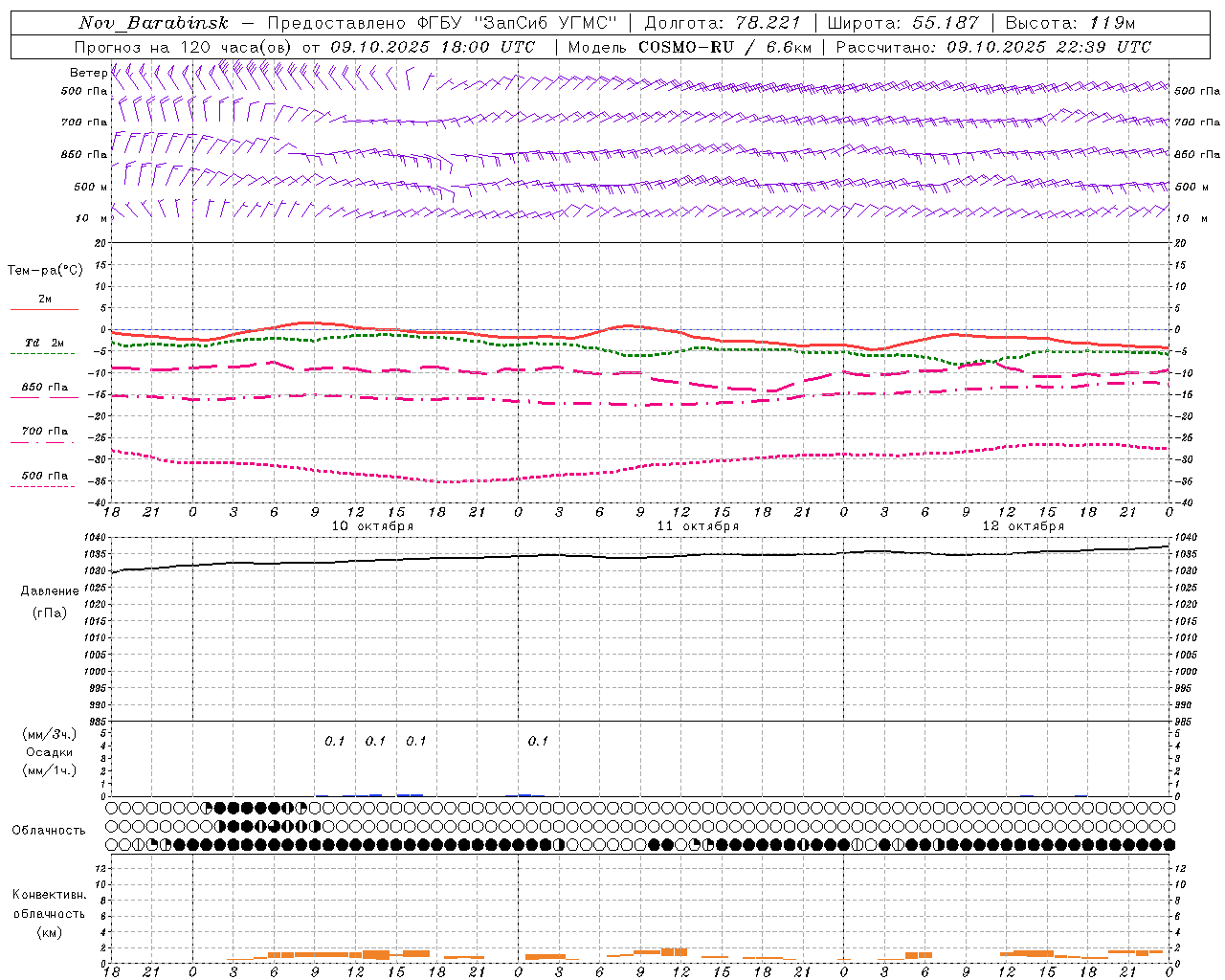Click the dashed line sample under 'Td 2м' legend
The height and width of the screenshot is (980, 1225).
click(x=44, y=354)
